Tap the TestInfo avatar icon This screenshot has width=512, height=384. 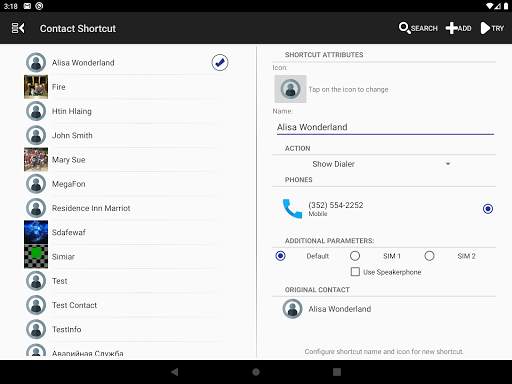click(x=36, y=329)
